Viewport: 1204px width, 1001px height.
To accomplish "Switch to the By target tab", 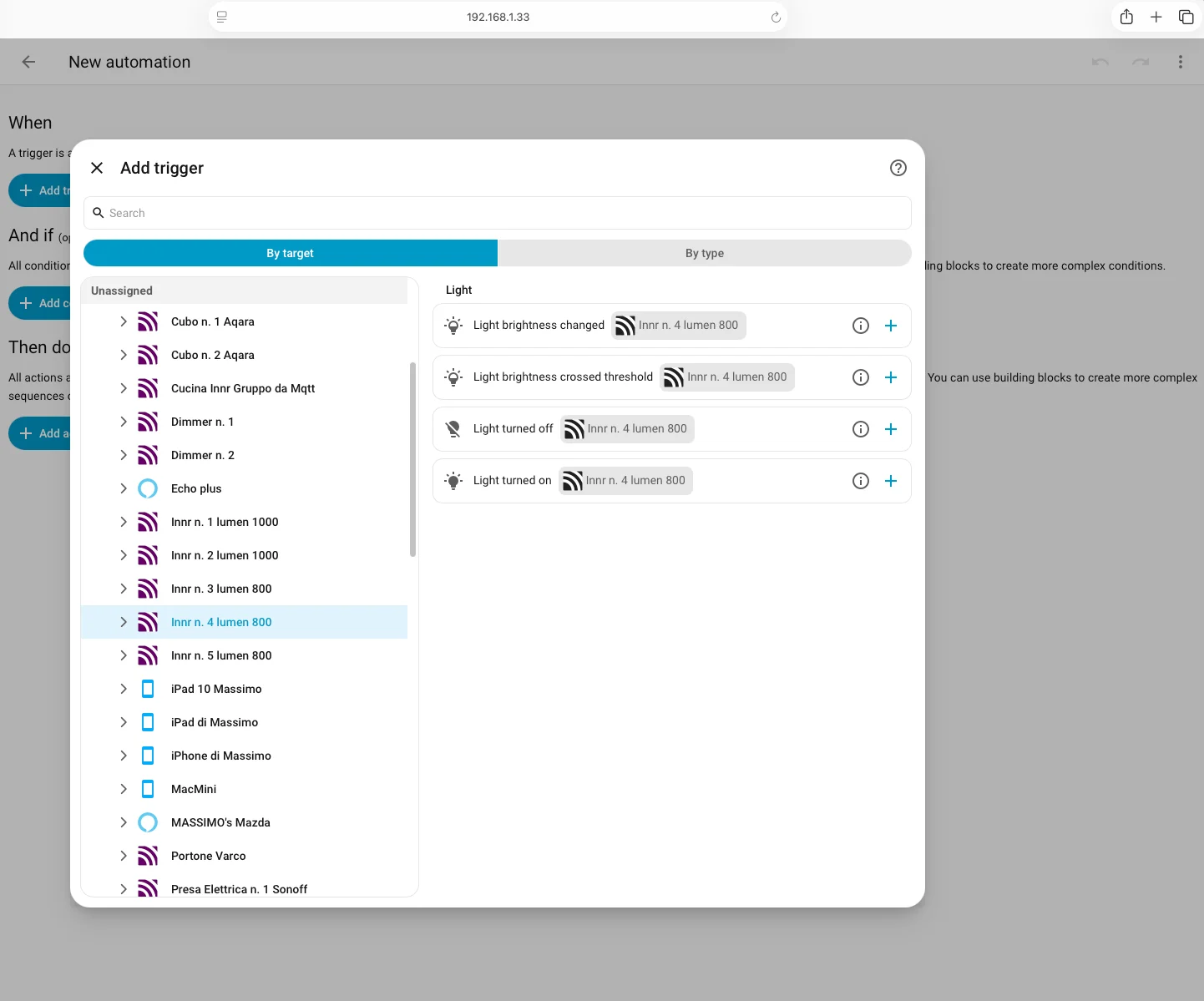I will (291, 253).
